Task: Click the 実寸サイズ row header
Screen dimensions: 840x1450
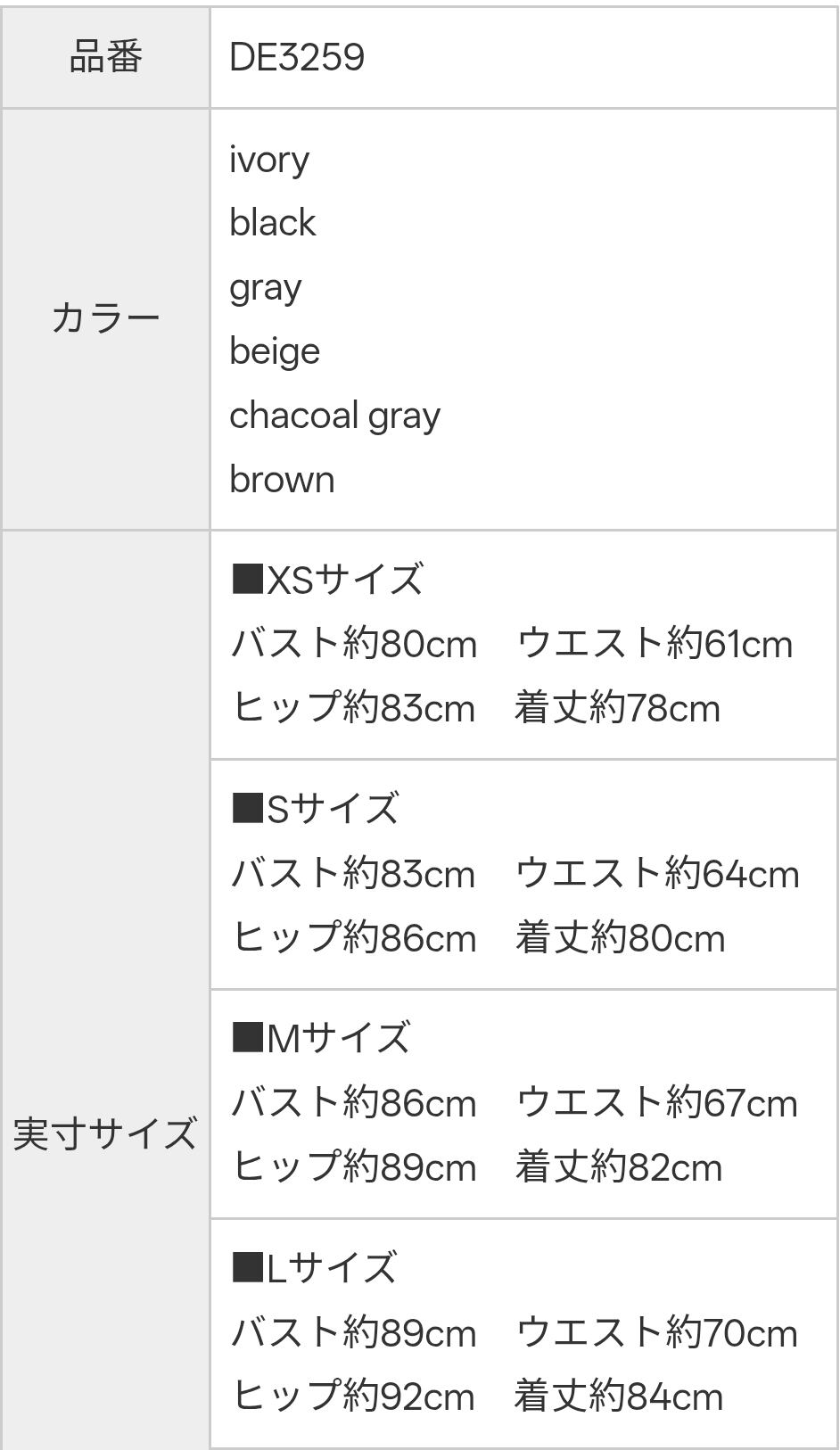Action: (x=105, y=1134)
